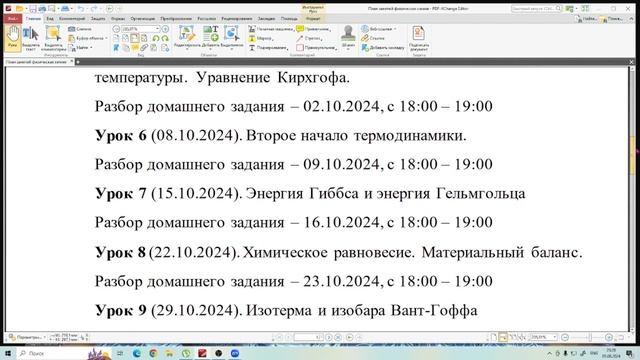Screen dimensions: 640x360
Task: Switch to the Home (Главная) tab
Action: 33,19
